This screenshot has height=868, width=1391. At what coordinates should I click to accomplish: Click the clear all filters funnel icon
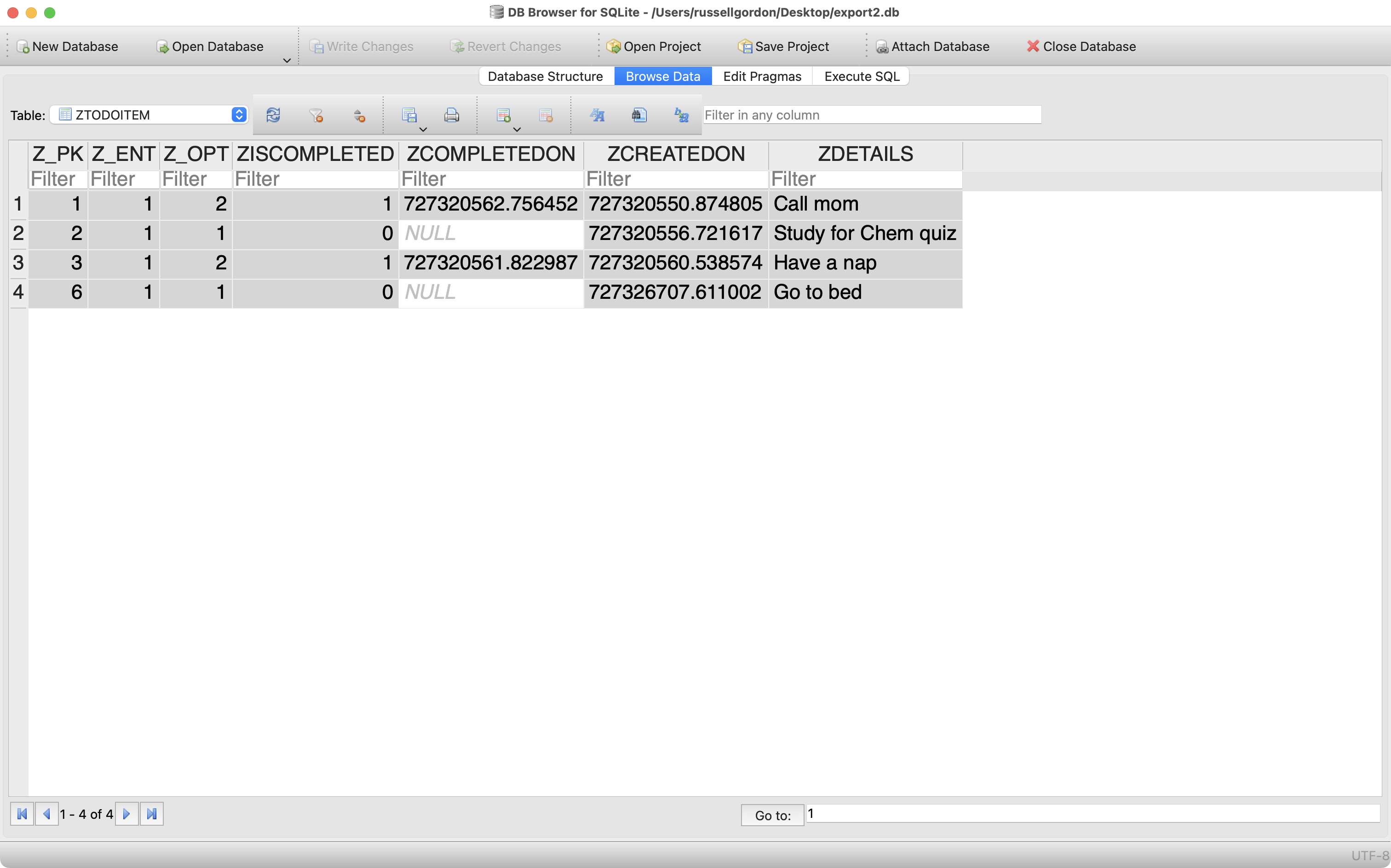click(x=316, y=115)
